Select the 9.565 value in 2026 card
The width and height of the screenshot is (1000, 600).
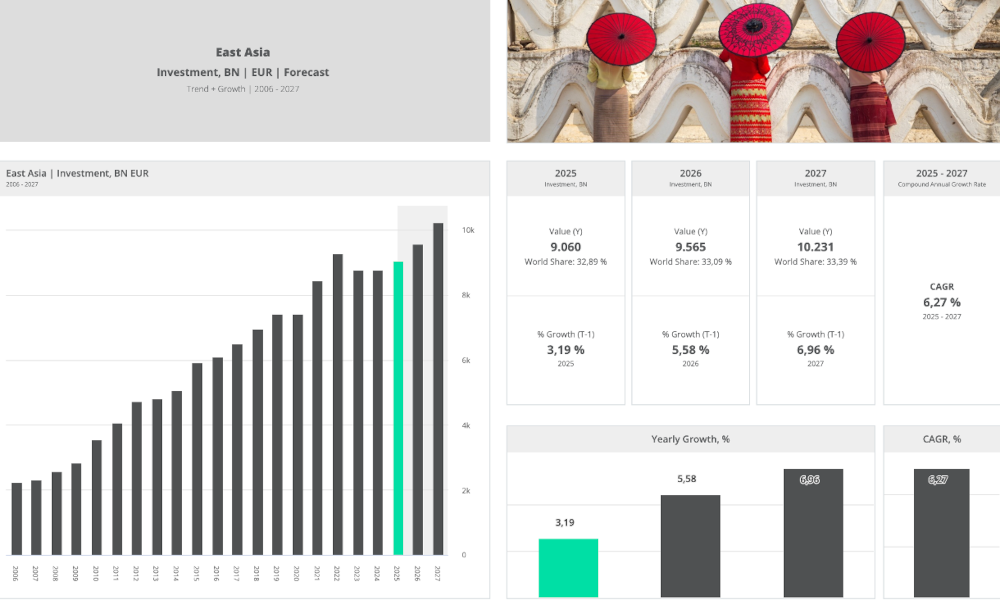690,247
